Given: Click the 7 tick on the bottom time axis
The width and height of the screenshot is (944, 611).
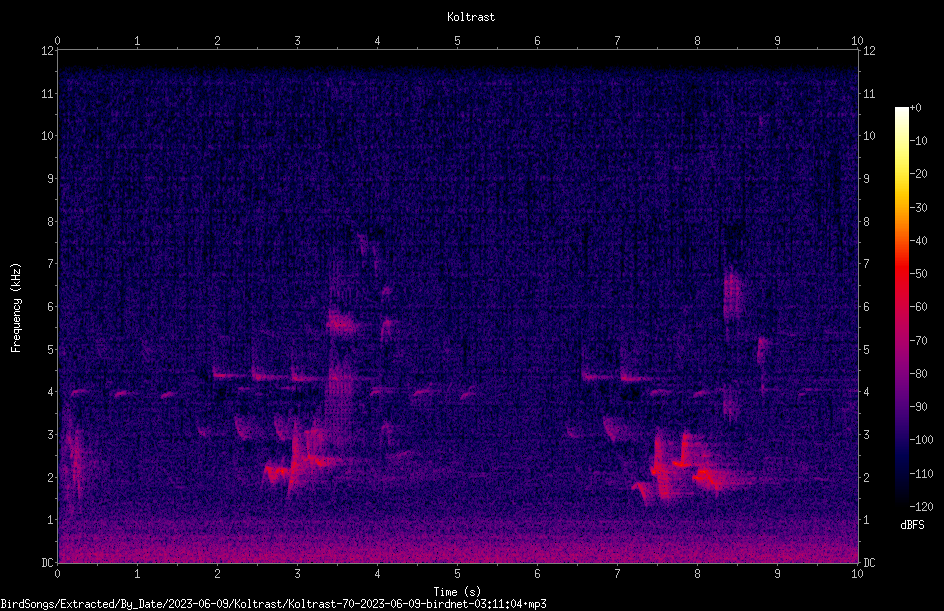Looking at the screenshot, I should [617, 574].
